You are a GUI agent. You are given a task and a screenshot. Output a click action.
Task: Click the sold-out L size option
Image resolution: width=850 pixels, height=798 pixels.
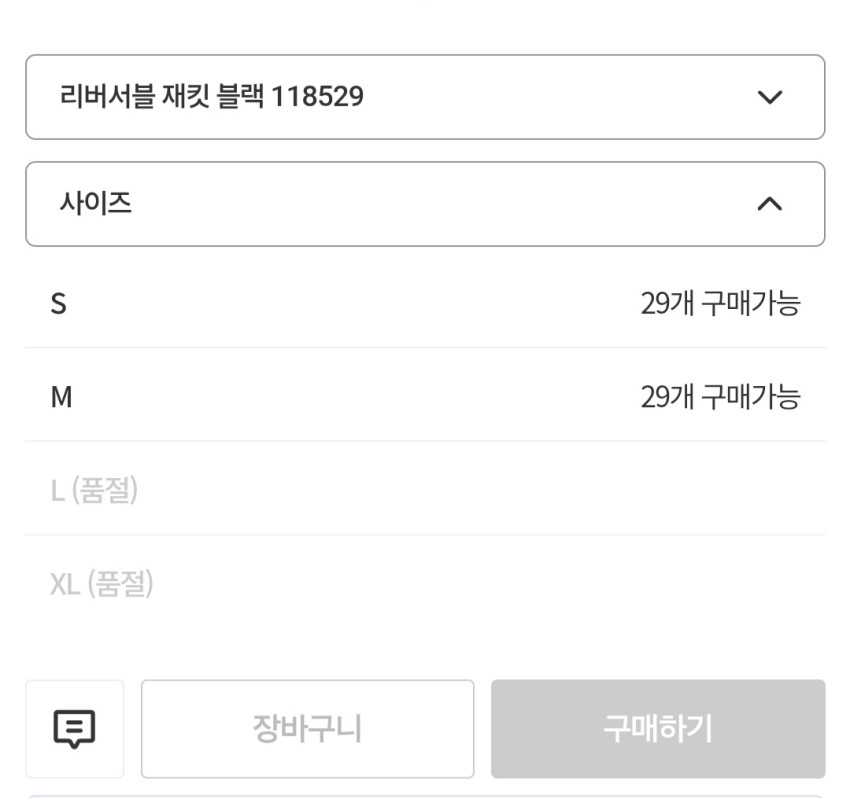pos(93,491)
